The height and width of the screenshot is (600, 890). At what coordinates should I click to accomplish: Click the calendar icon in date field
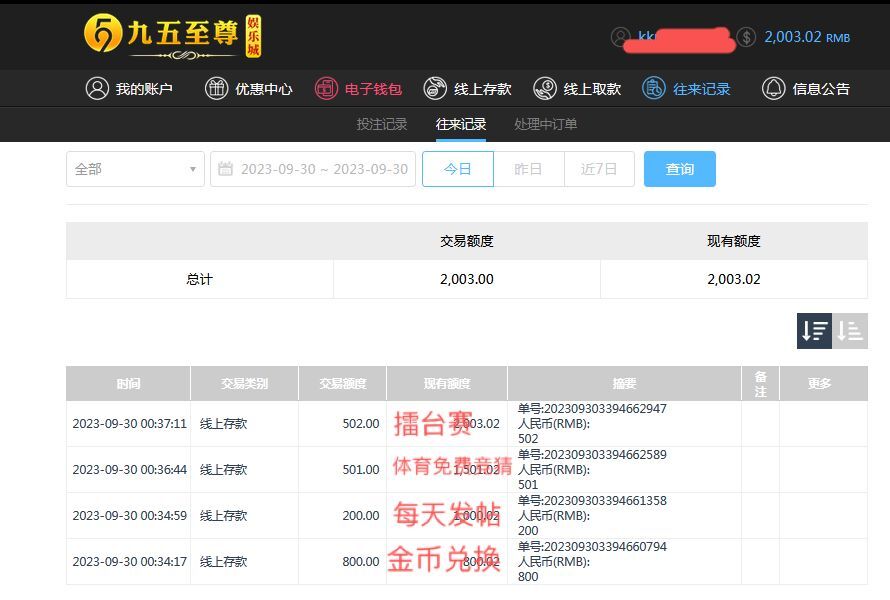(225, 169)
